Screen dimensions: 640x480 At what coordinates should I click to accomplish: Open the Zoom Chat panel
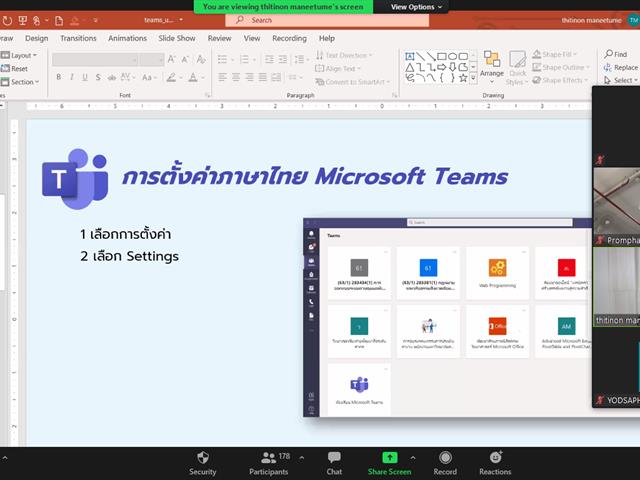(334, 463)
